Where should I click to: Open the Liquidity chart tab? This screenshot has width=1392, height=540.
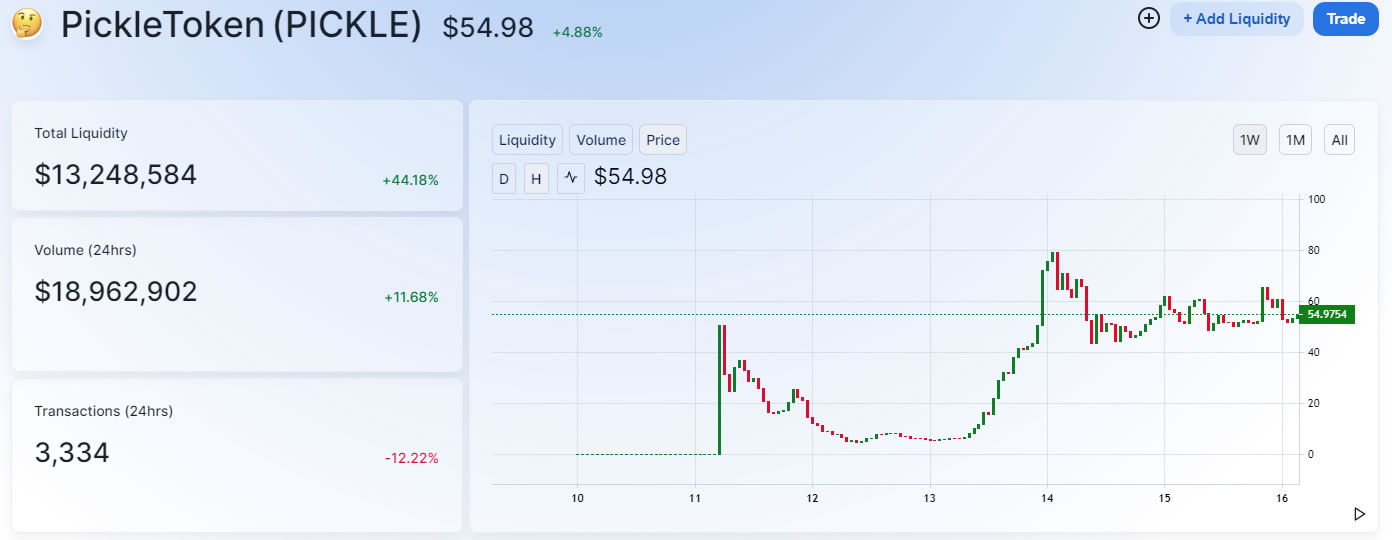point(527,140)
